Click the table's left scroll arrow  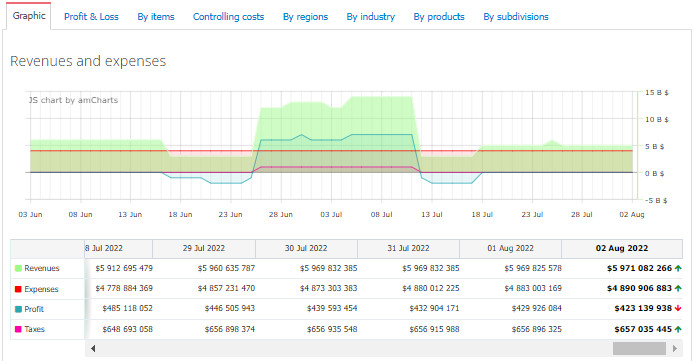93,349
